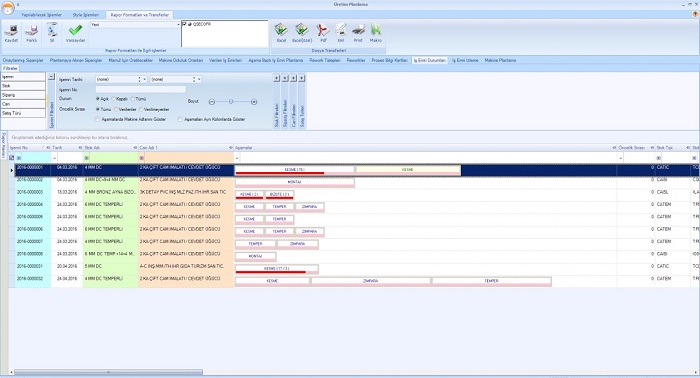Click the İşemri No text input field

[141, 90]
